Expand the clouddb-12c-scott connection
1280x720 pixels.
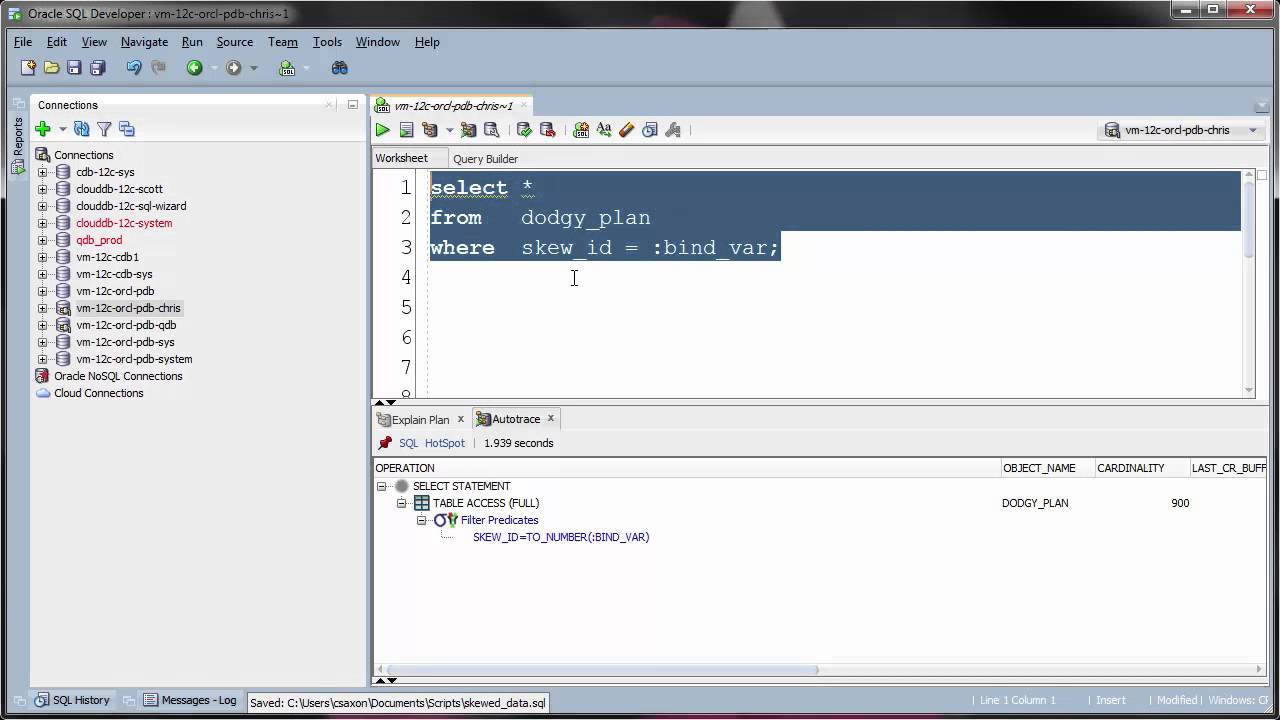click(x=42, y=189)
